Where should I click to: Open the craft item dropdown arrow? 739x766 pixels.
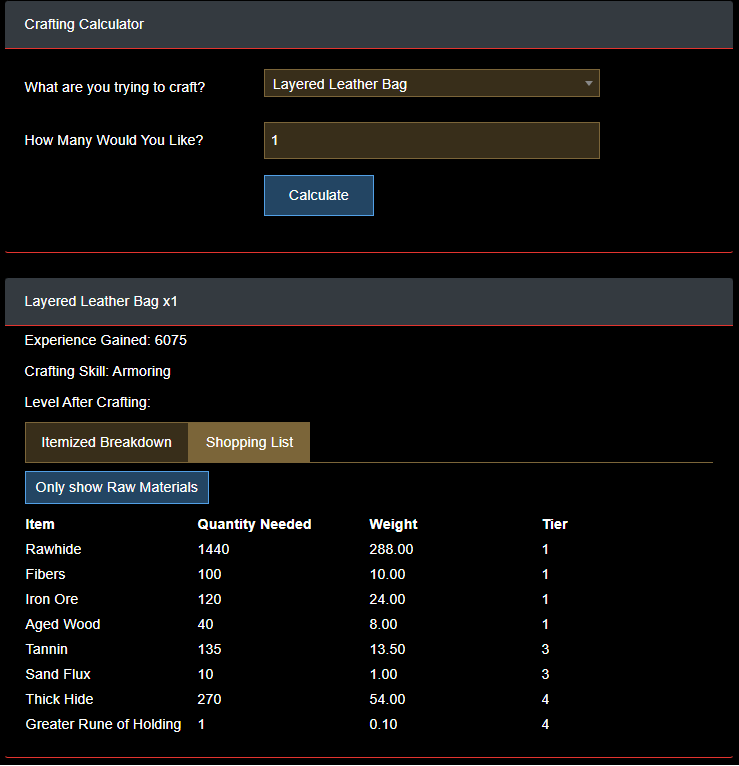pyautogui.click(x=589, y=84)
